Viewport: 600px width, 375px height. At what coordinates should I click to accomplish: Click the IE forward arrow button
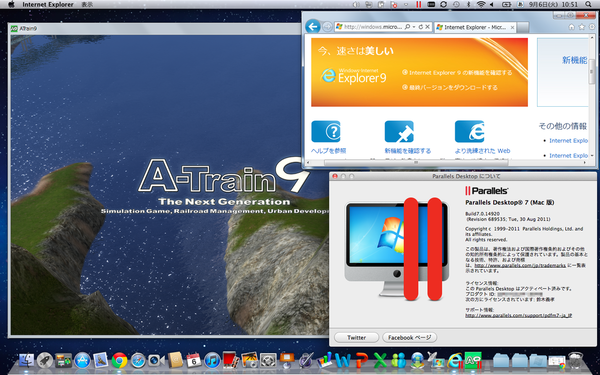[327, 27]
